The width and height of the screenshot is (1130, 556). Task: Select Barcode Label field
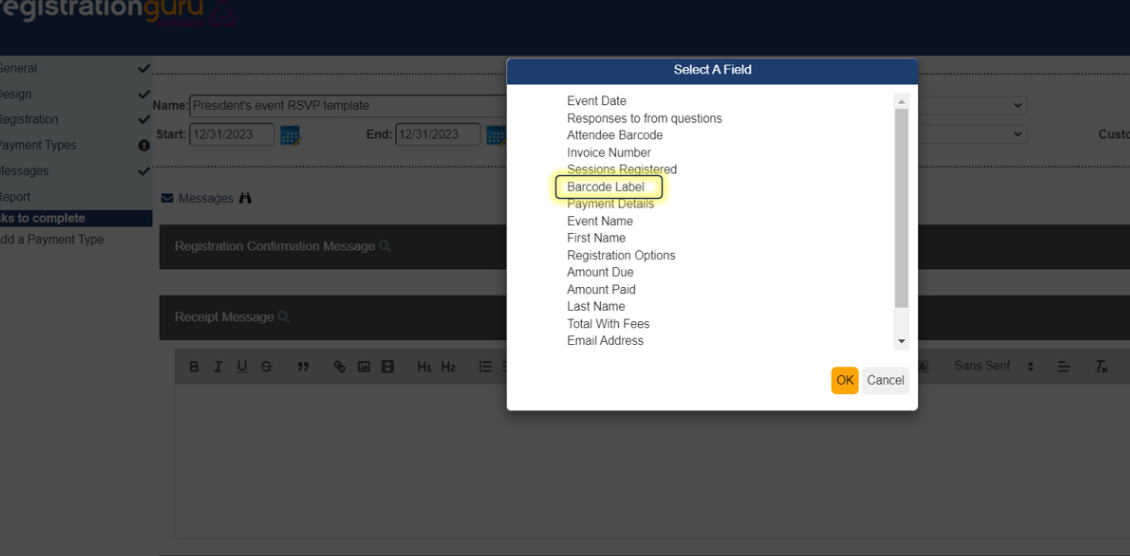coord(605,187)
